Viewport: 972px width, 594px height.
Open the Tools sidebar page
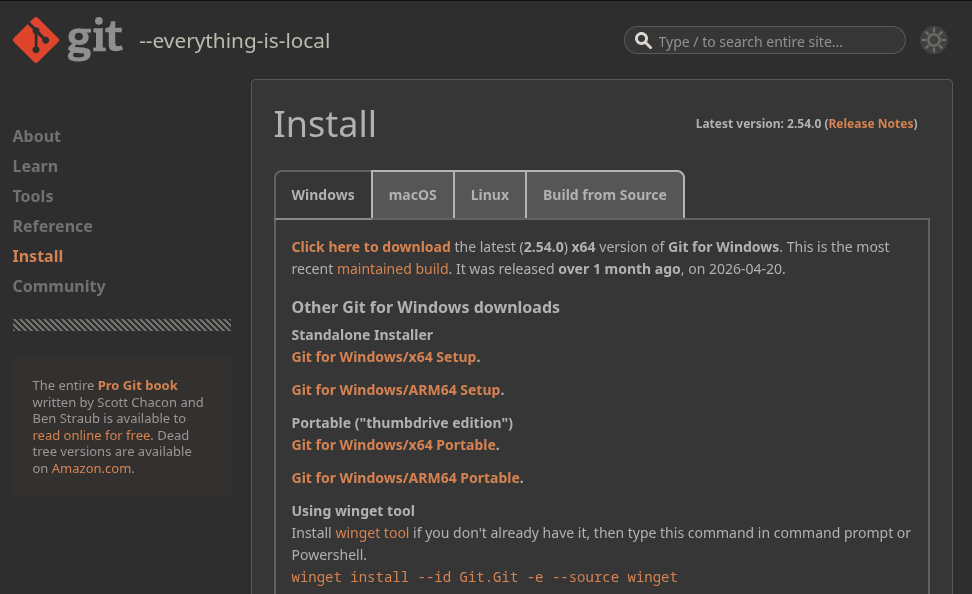coord(33,197)
